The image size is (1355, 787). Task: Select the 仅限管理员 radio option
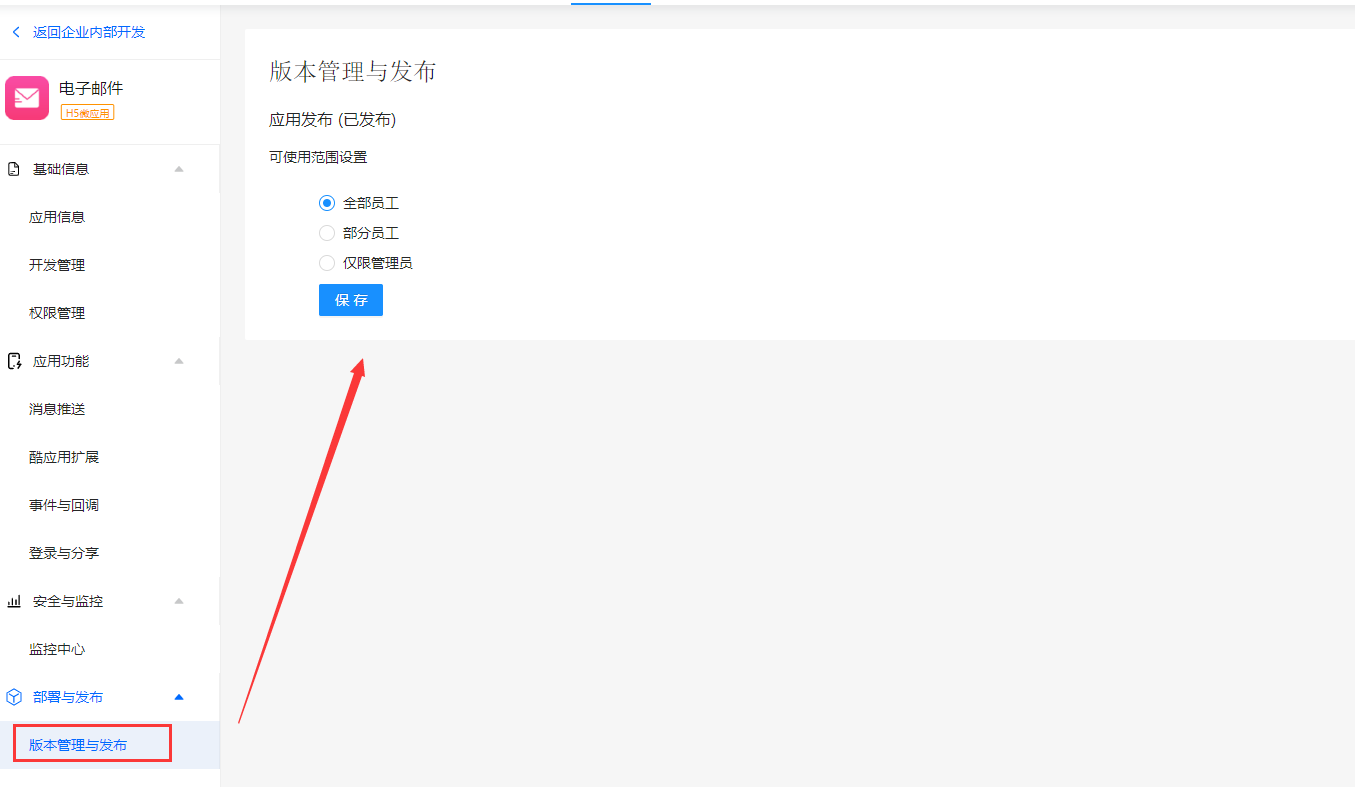[327, 263]
